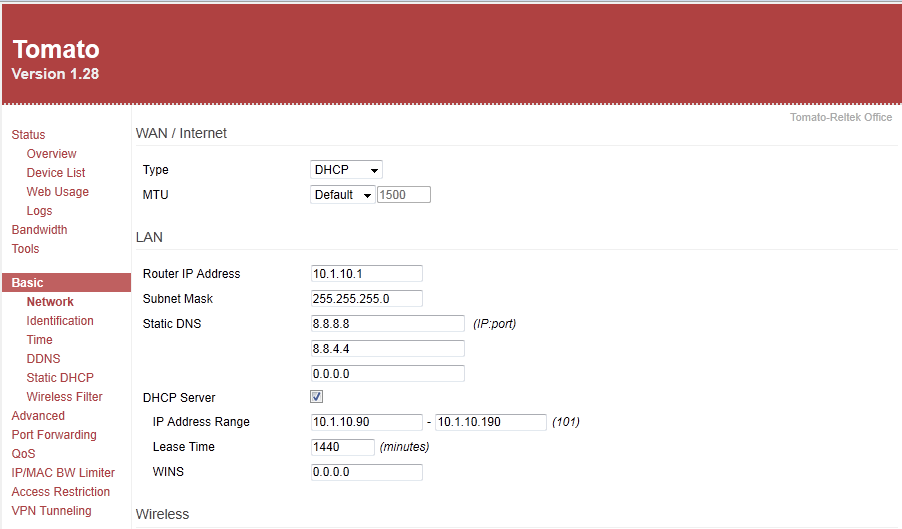This screenshot has width=902, height=529.
Task: Click the IP range start field 10.1.10.90
Action: coord(366,422)
